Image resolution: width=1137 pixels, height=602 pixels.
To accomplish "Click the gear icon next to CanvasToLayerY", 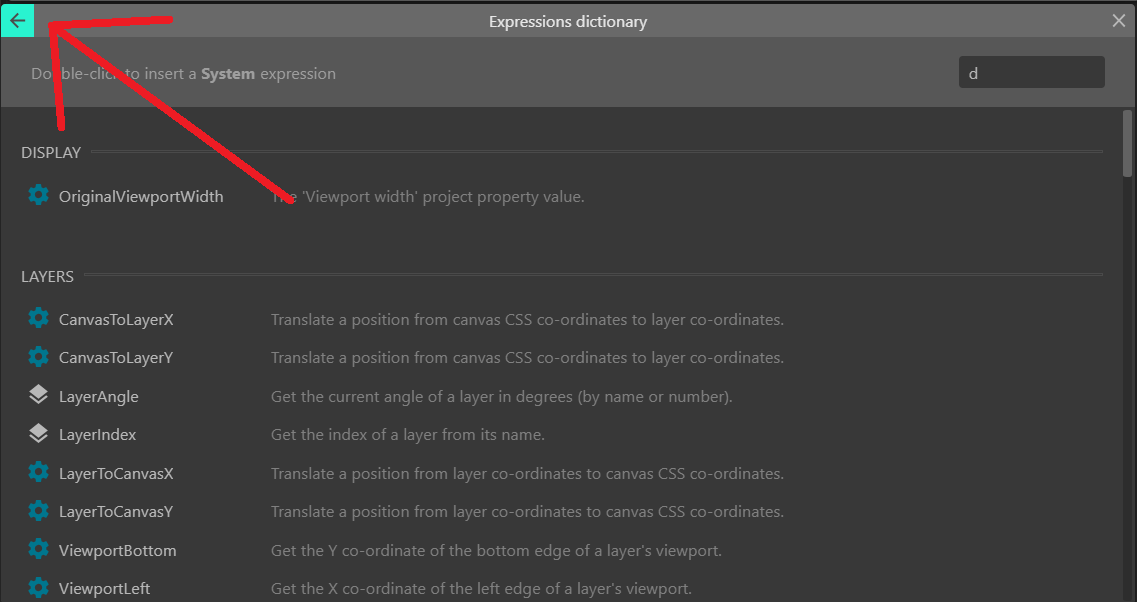I will (x=38, y=357).
